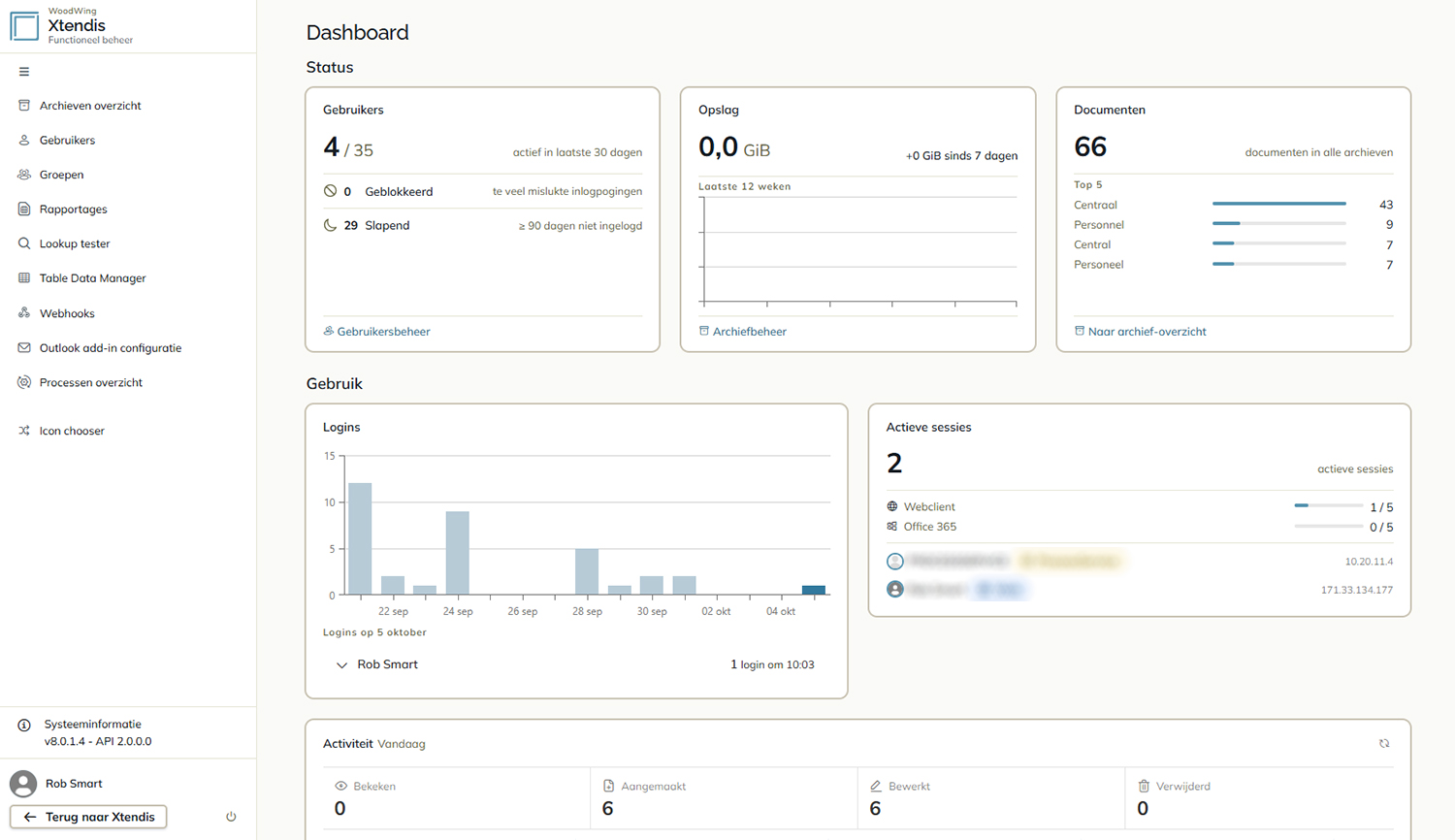Viewport: 1455px width, 840px height.
Task: Click the Aangemaakt activity count
Action: [607, 809]
